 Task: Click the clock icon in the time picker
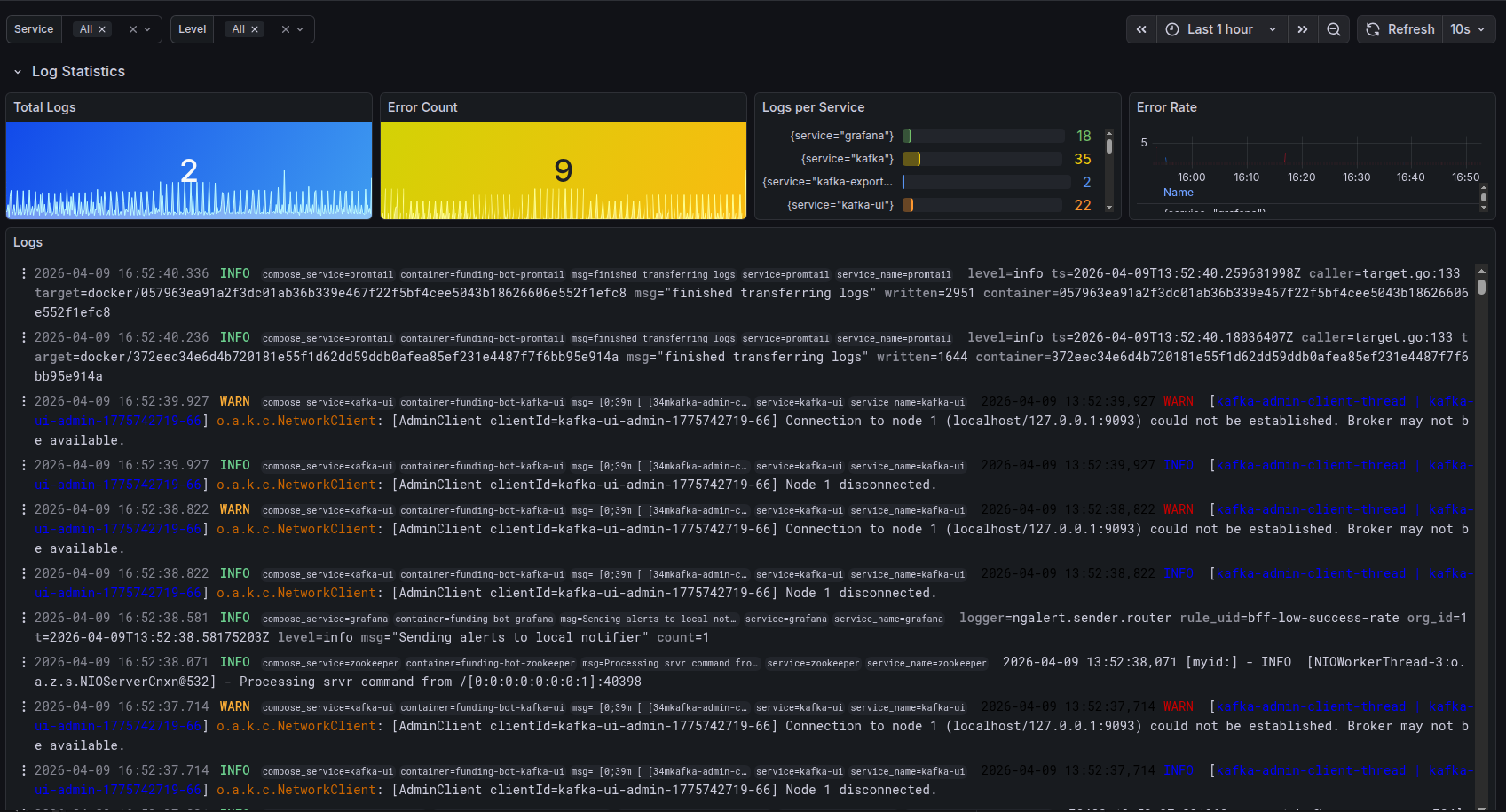point(1171,28)
